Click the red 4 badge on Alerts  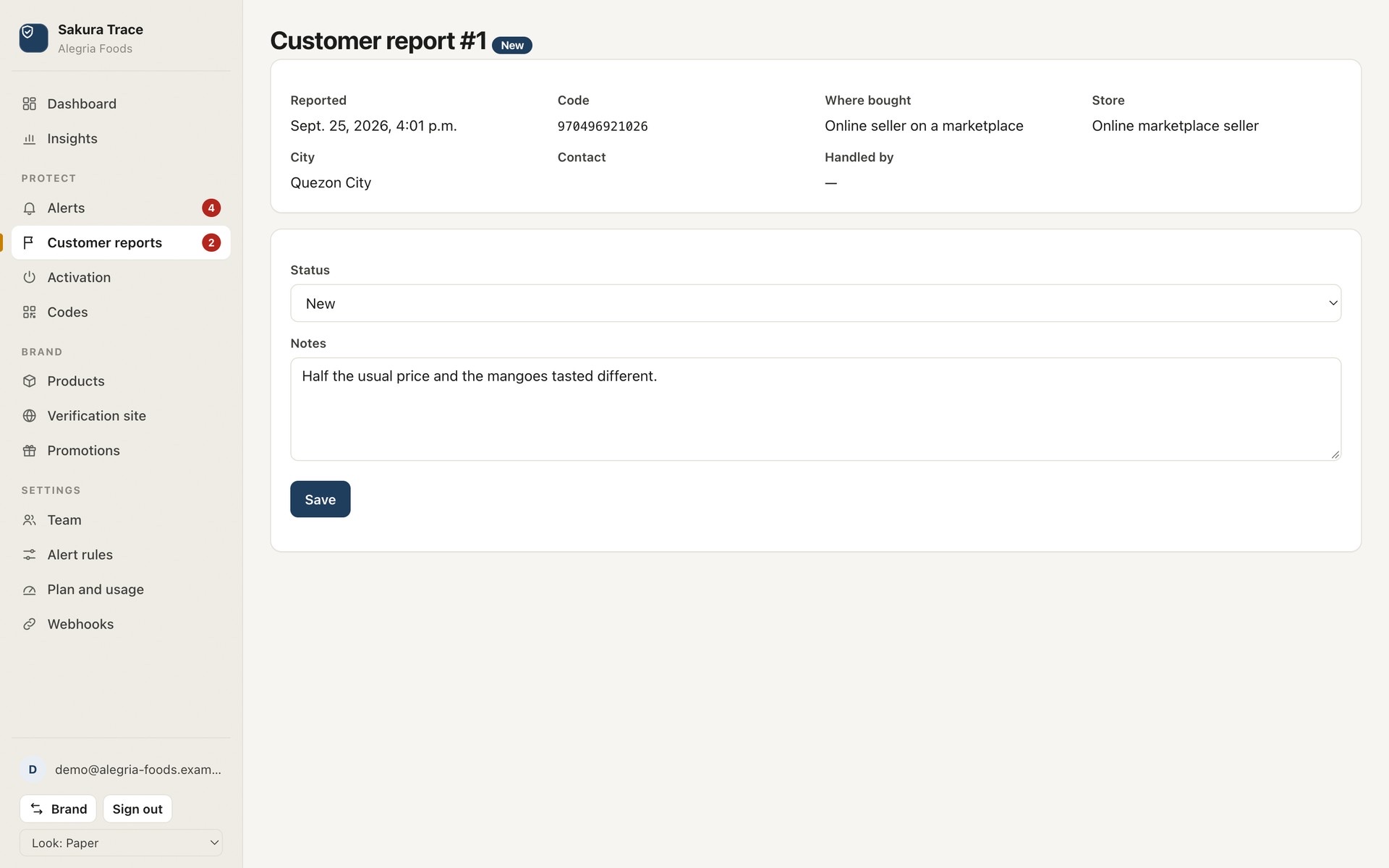pyautogui.click(x=211, y=208)
